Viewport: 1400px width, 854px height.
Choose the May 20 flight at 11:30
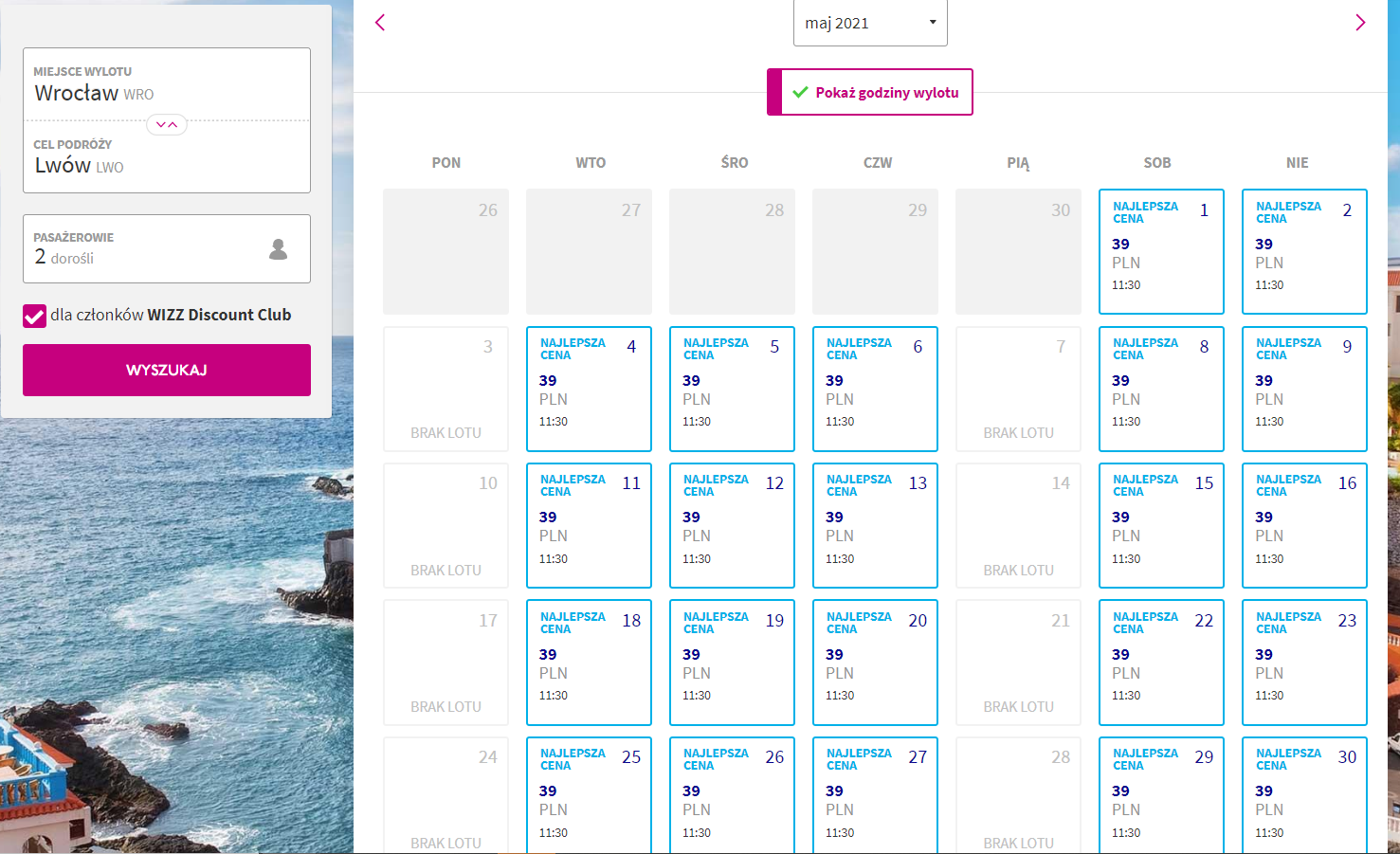[x=875, y=663]
